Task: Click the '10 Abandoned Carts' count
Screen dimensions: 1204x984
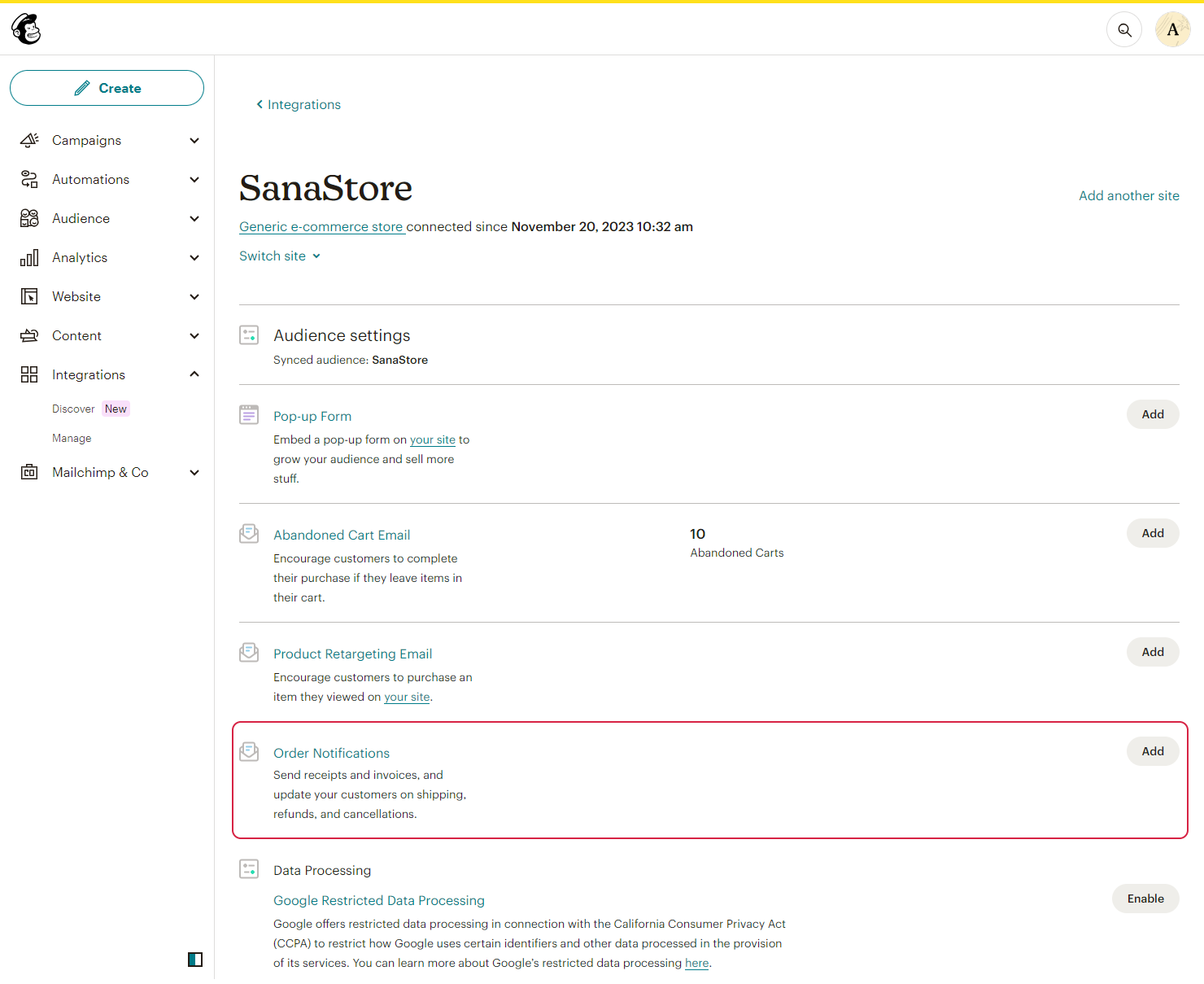Action: (x=737, y=543)
